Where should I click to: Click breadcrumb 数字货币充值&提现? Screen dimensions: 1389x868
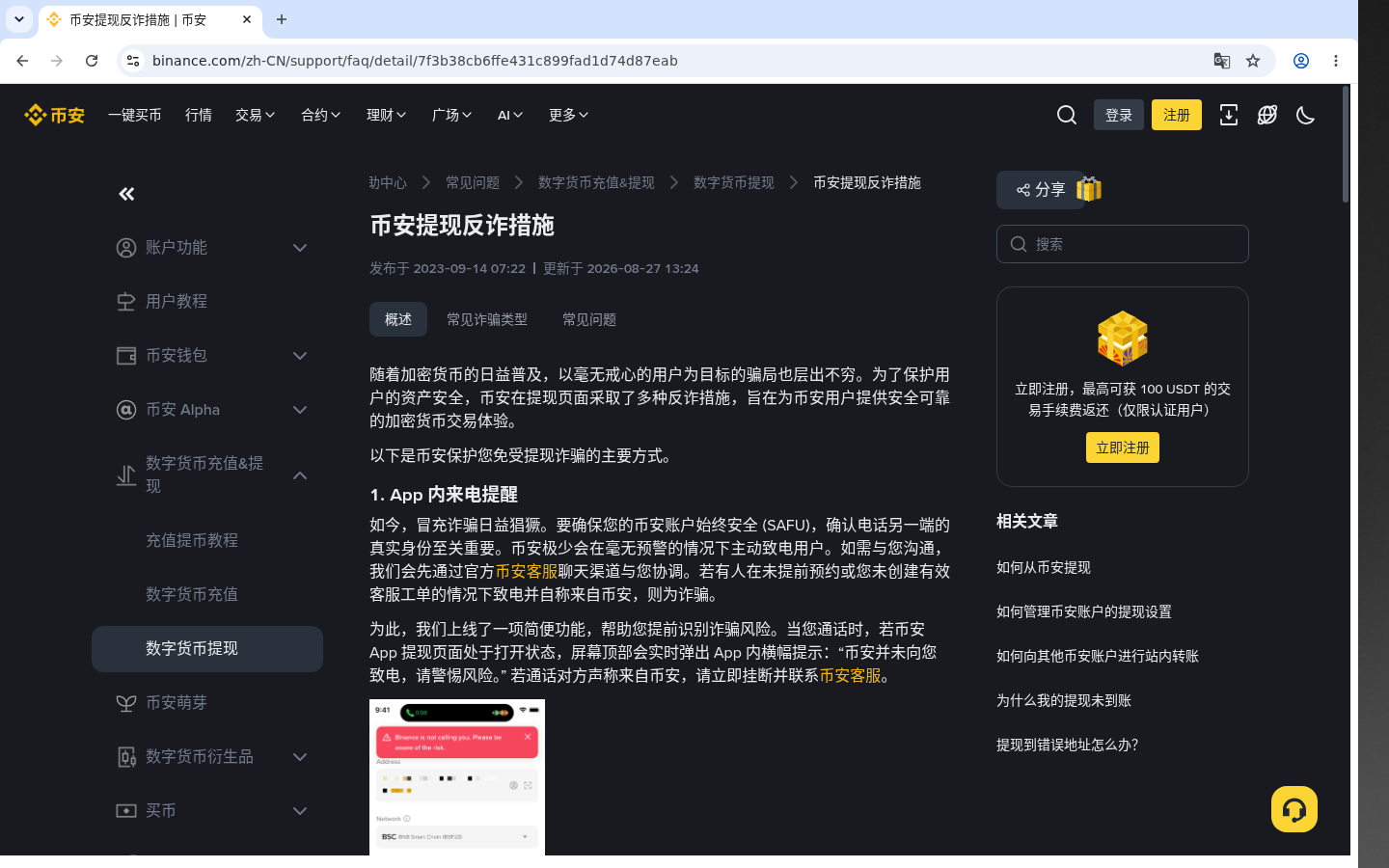point(596,182)
